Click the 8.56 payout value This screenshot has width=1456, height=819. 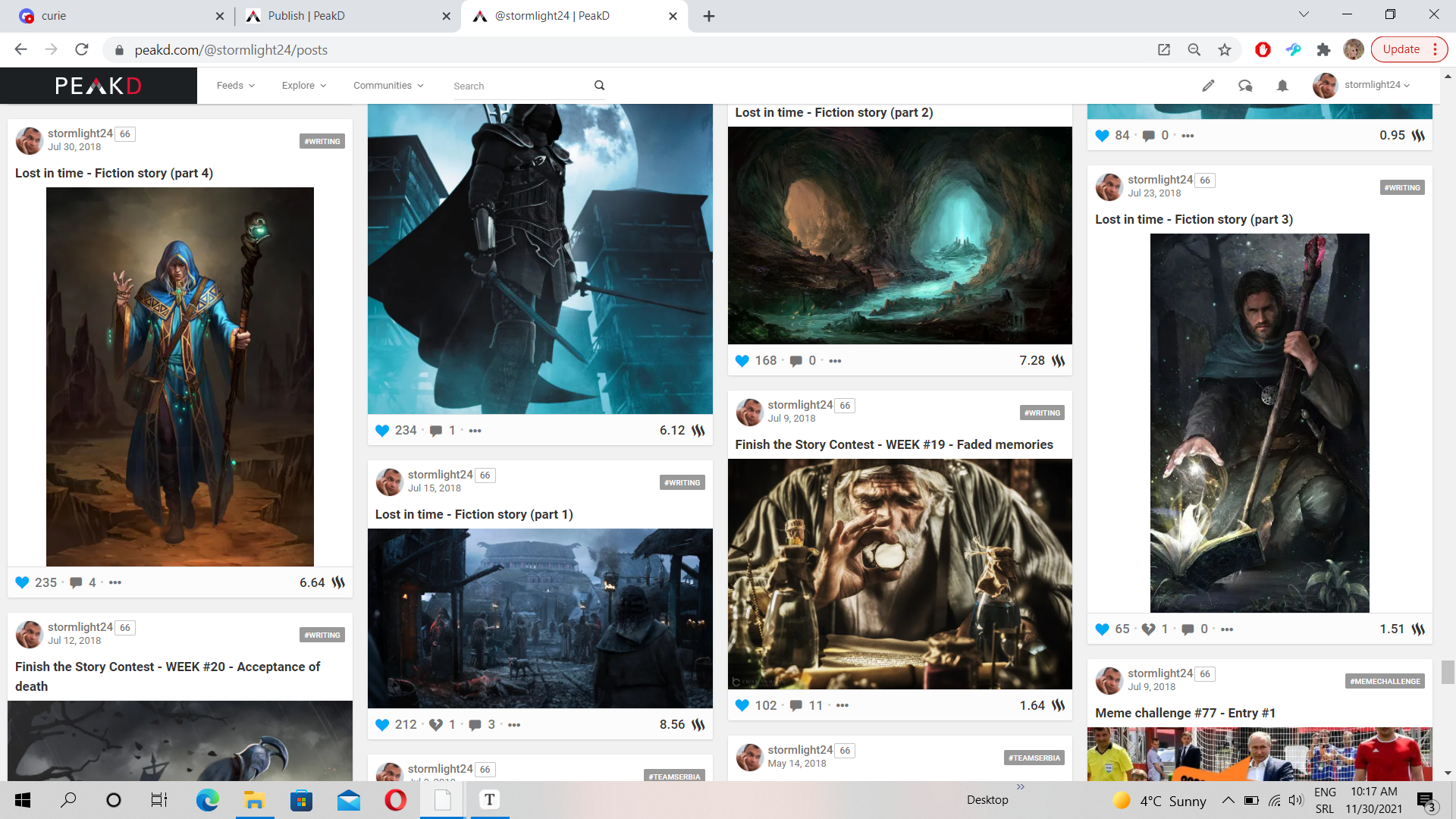672,725
